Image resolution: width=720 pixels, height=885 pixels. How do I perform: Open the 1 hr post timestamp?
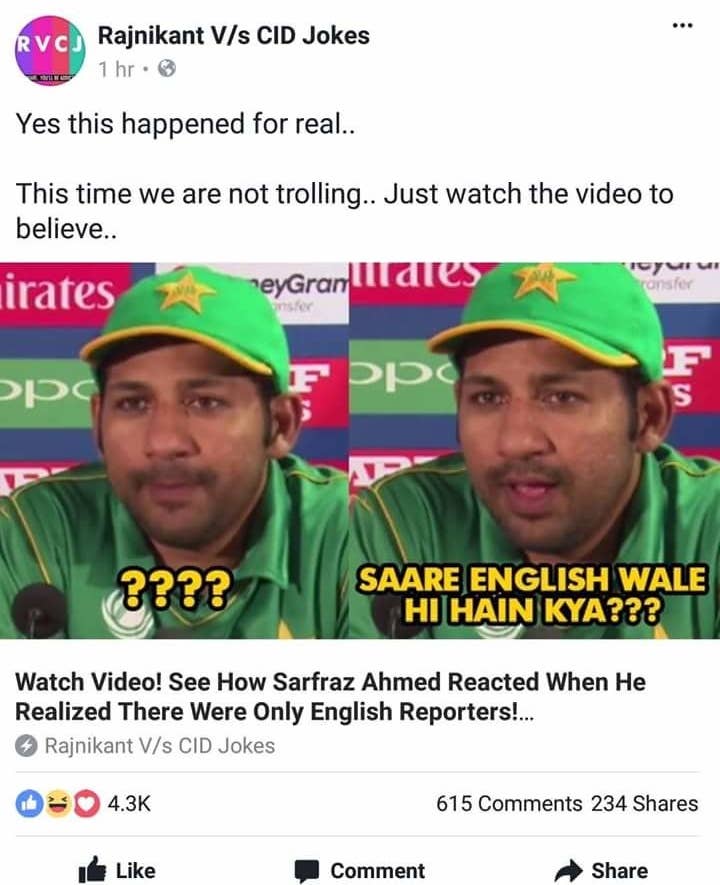pos(116,69)
